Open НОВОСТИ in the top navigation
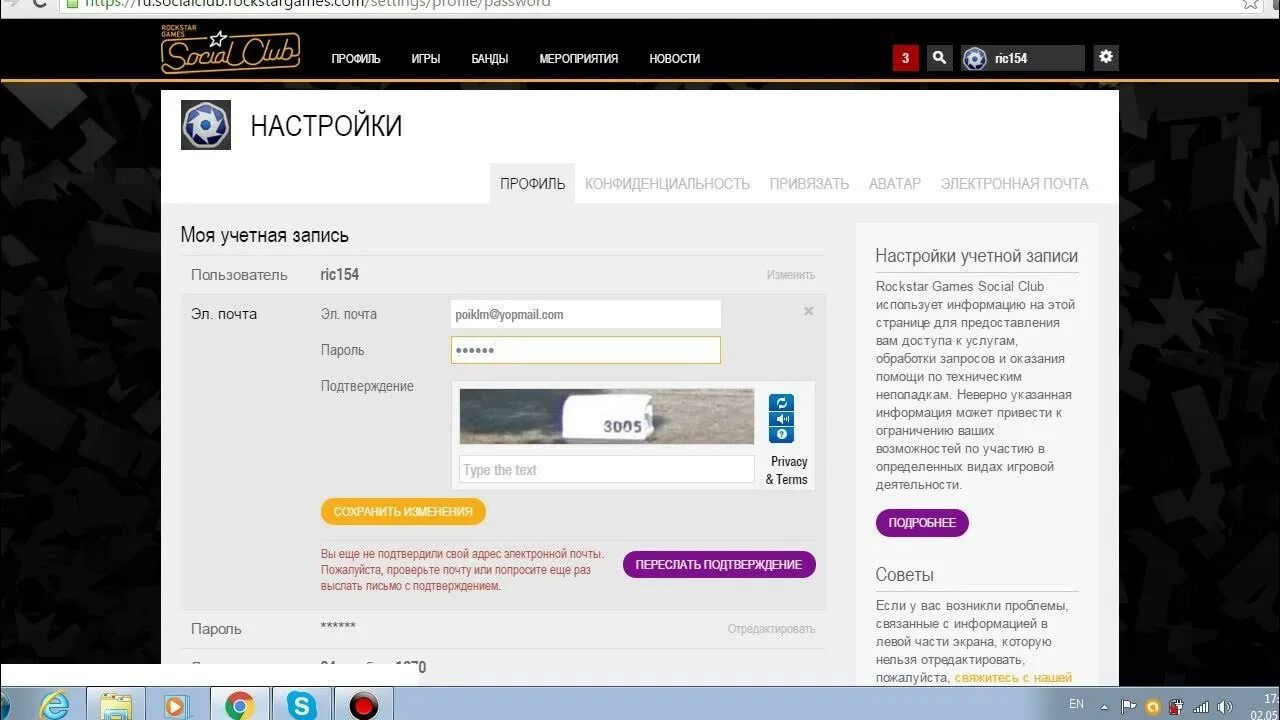1280x720 pixels. coord(675,59)
